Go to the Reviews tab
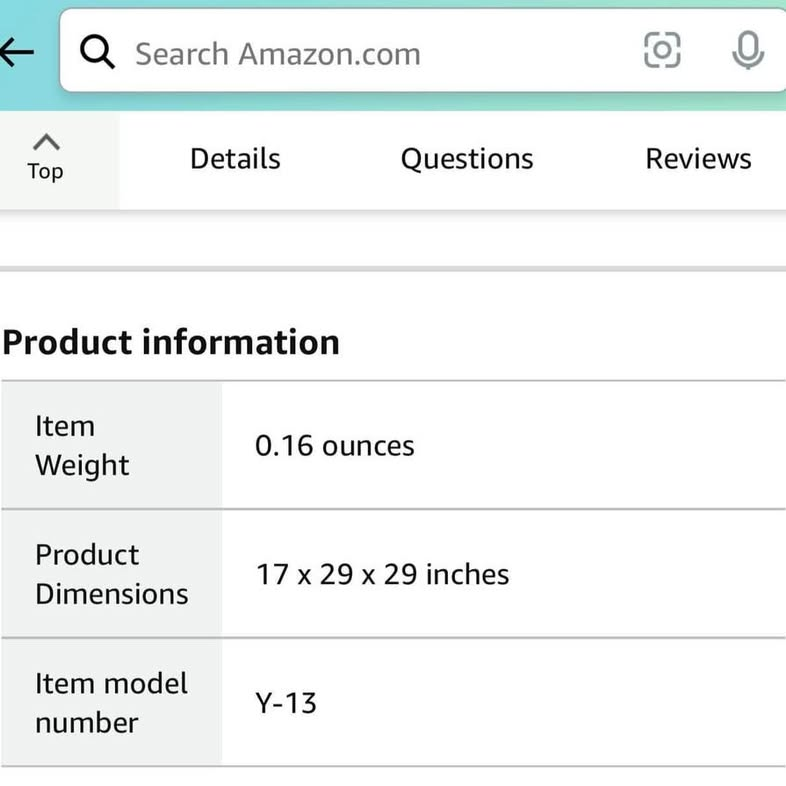Viewport: 786px width, 786px height. 698,159
